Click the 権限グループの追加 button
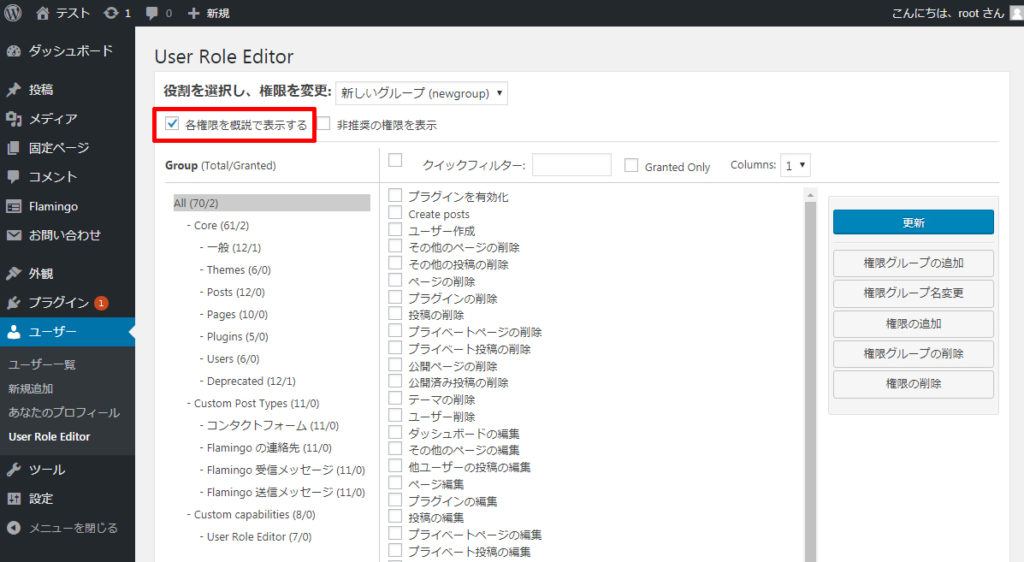1024x562 pixels. point(913,263)
